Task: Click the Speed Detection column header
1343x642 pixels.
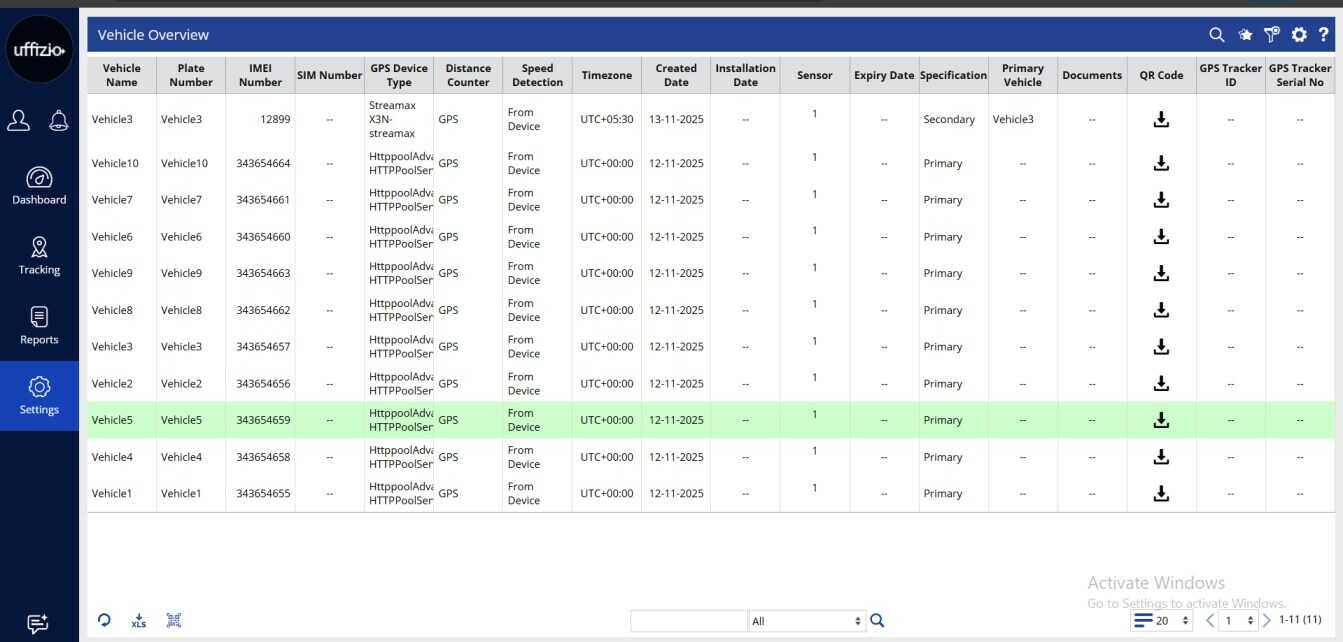Action: coord(537,75)
